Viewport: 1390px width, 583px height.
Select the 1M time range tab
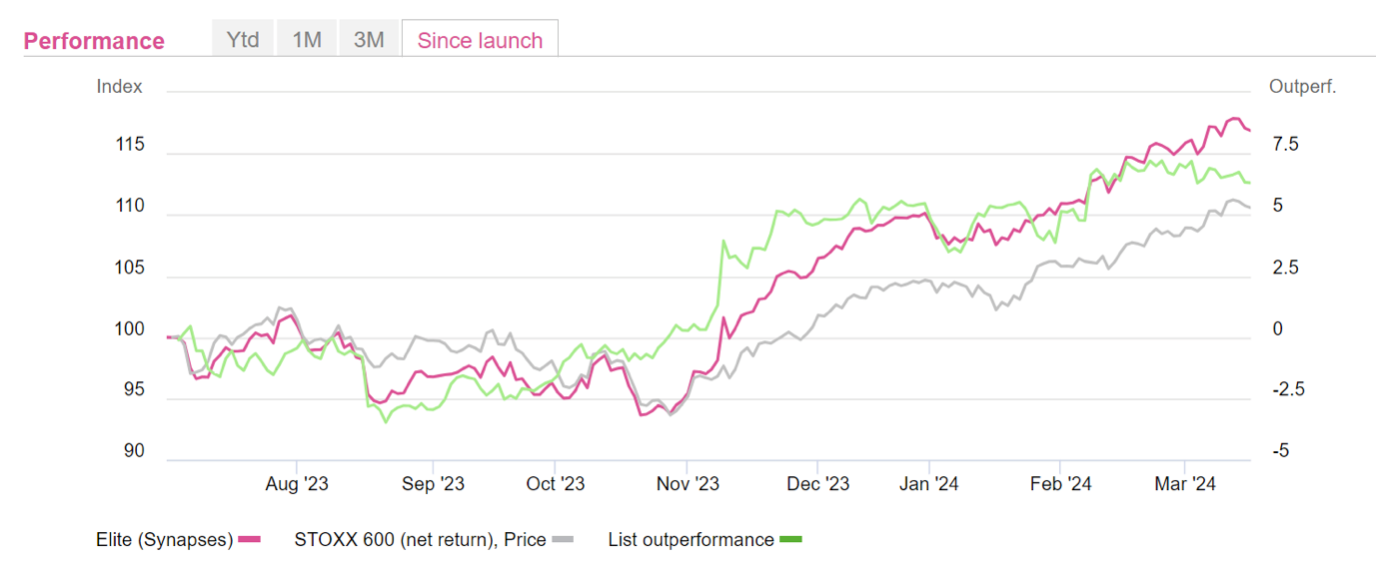tap(306, 40)
